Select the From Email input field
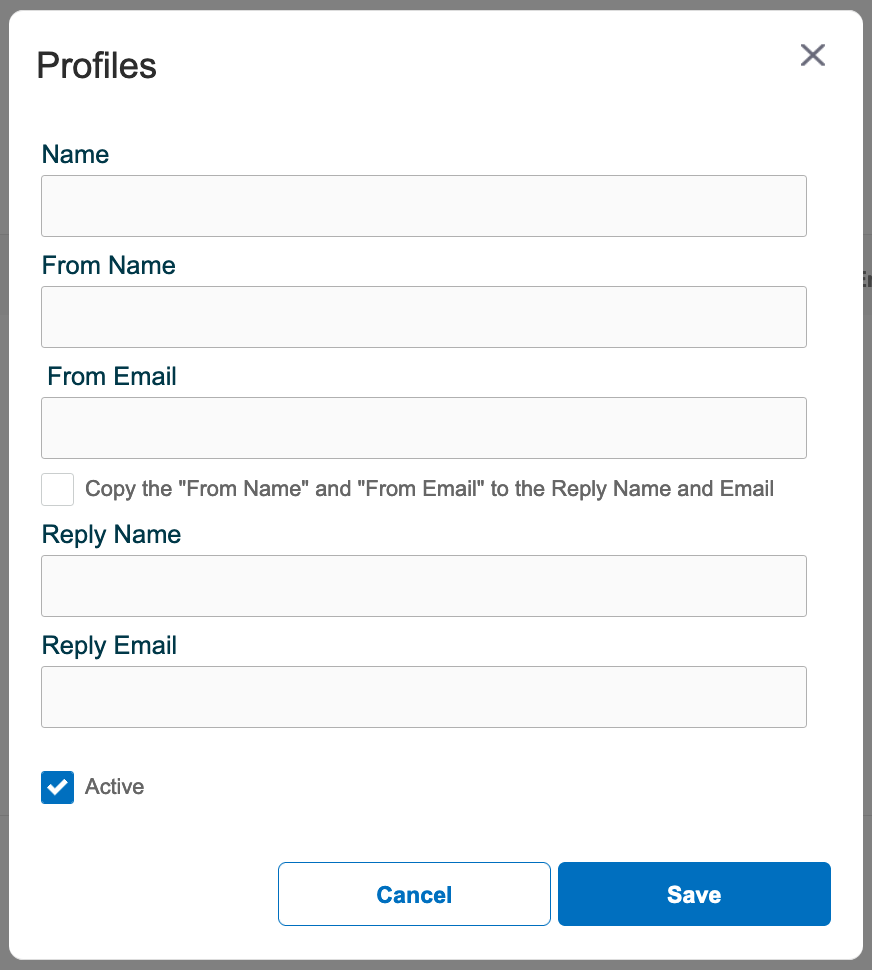 [x=424, y=428]
